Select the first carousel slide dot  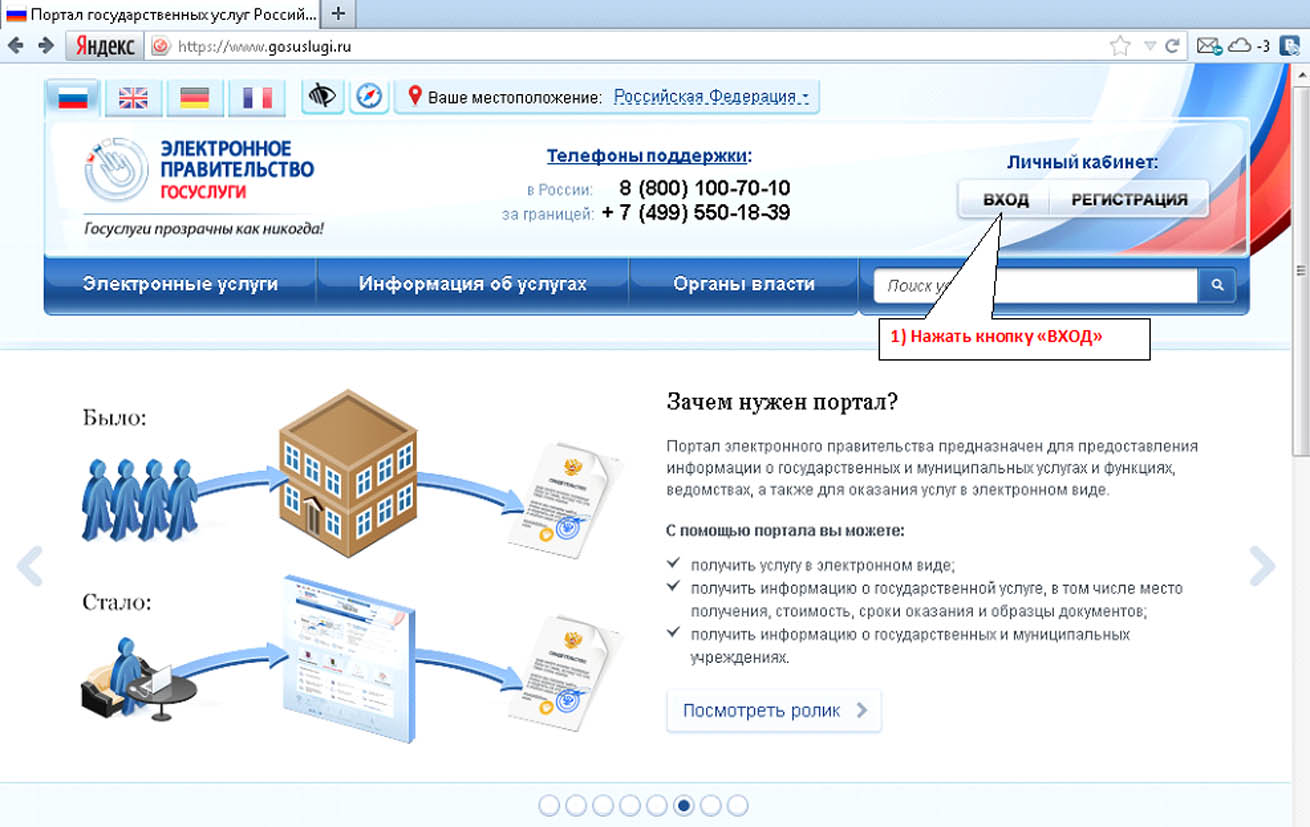(x=549, y=805)
